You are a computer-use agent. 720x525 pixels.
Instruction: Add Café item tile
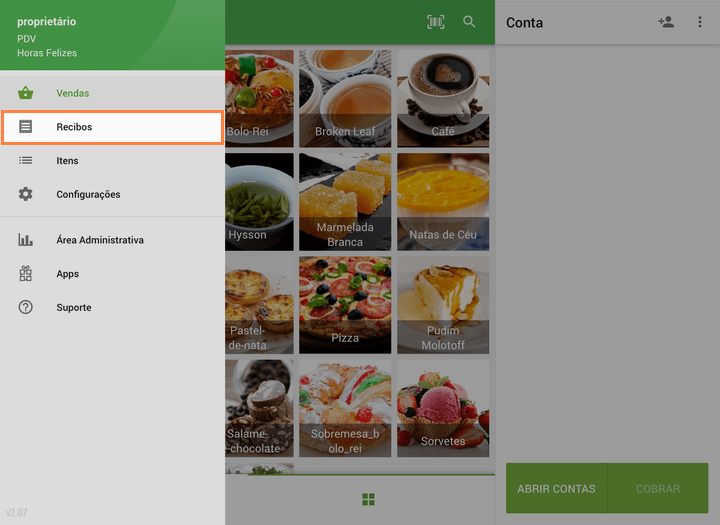(x=443, y=98)
